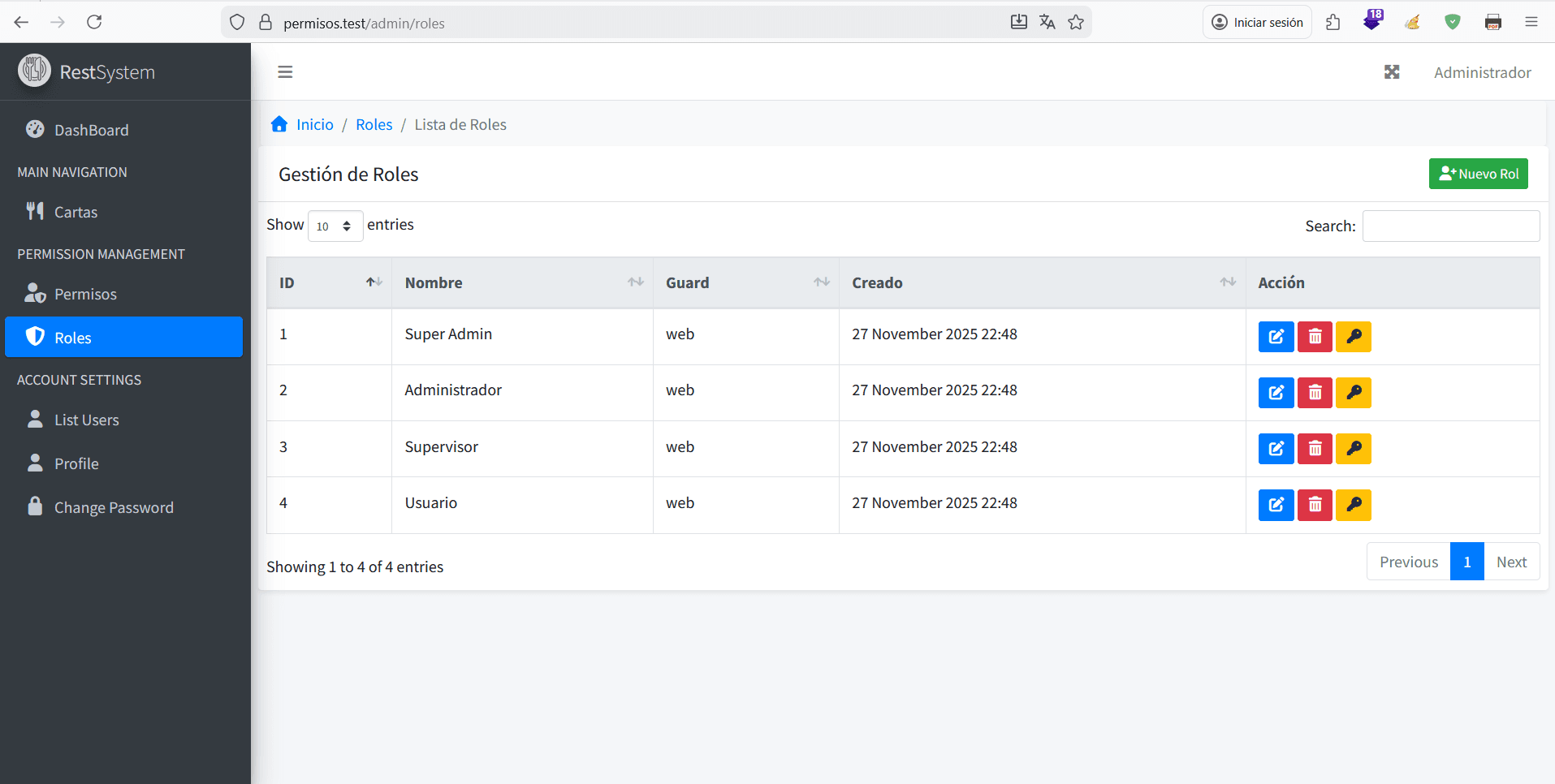Open permissions key icon for Supervisor
The image size is (1555, 784).
[x=1354, y=449]
